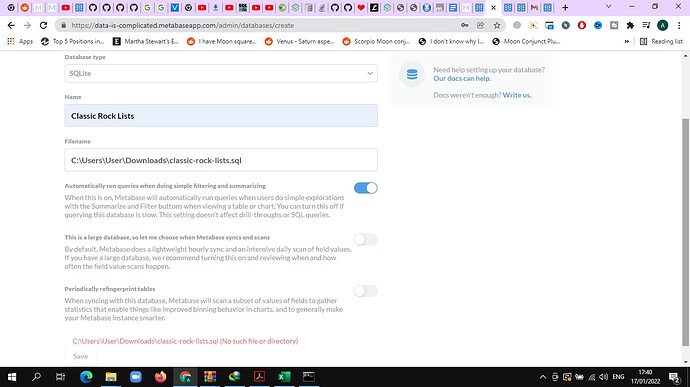Viewport: 690px width, 387px height.
Task: Open 'Martha Stewart's E...' bookmark
Action: point(146,41)
